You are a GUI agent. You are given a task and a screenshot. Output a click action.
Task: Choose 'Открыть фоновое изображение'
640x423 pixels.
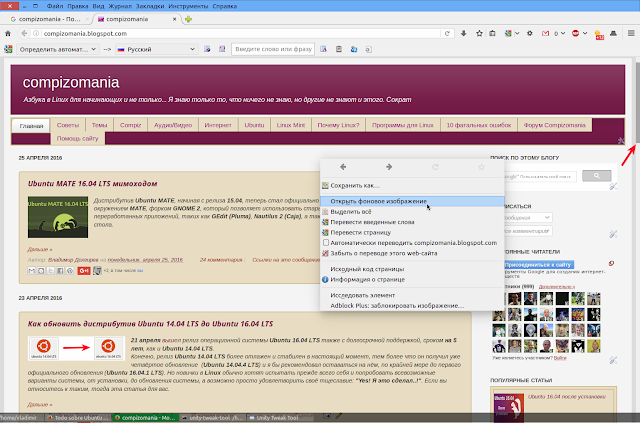coord(412,201)
